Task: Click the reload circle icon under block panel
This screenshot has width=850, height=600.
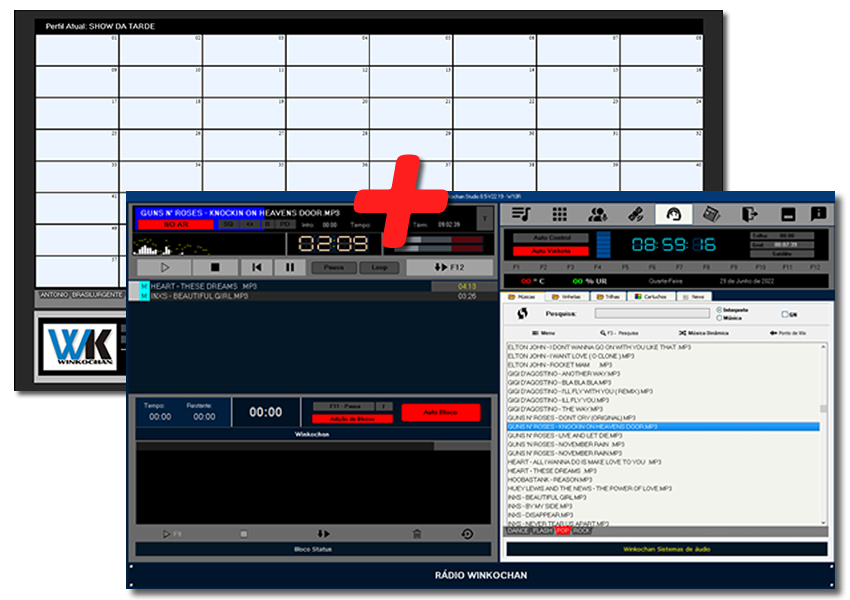Action: [467, 534]
